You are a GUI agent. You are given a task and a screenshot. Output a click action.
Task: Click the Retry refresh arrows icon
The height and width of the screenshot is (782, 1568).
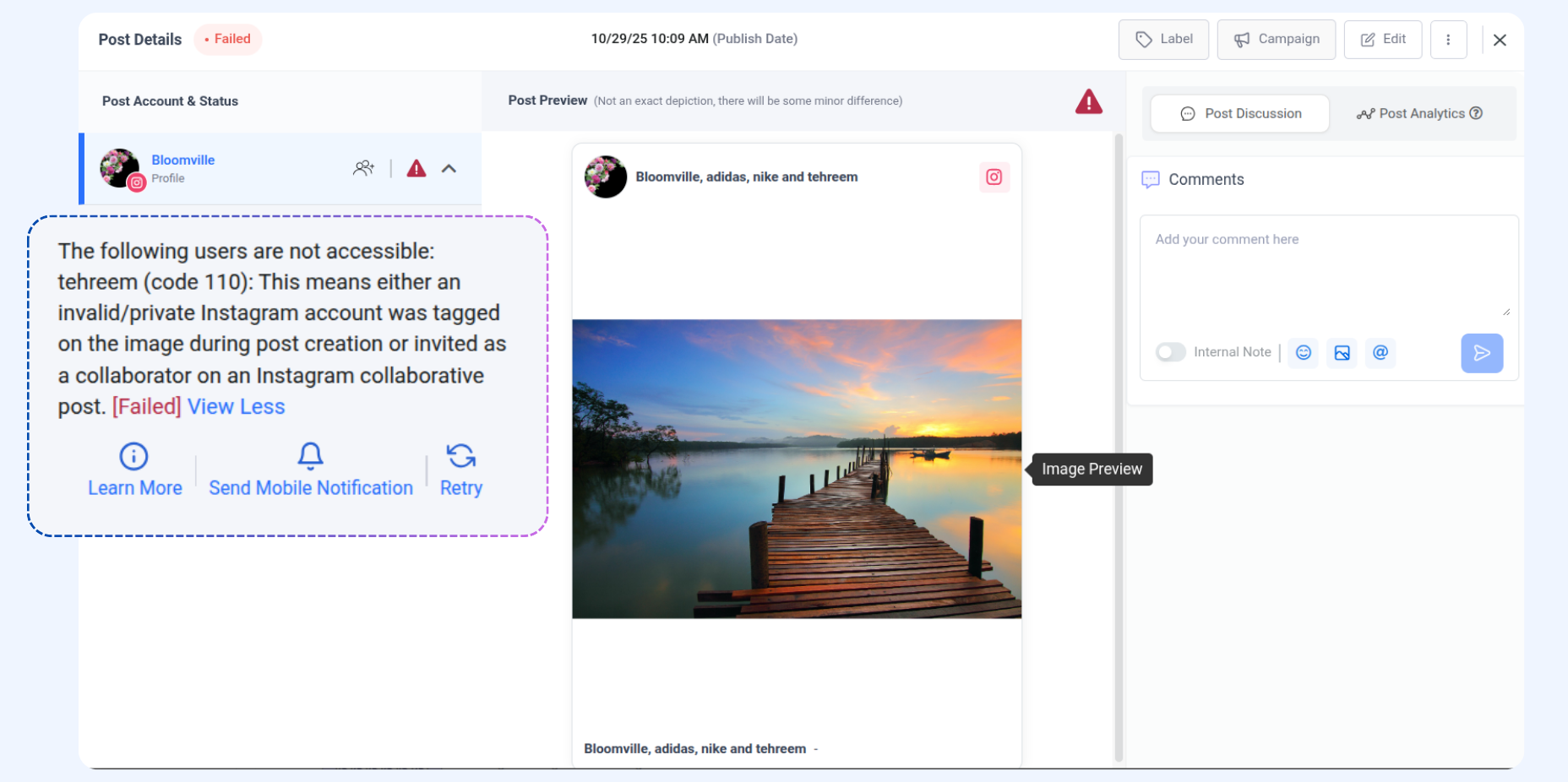point(461,456)
